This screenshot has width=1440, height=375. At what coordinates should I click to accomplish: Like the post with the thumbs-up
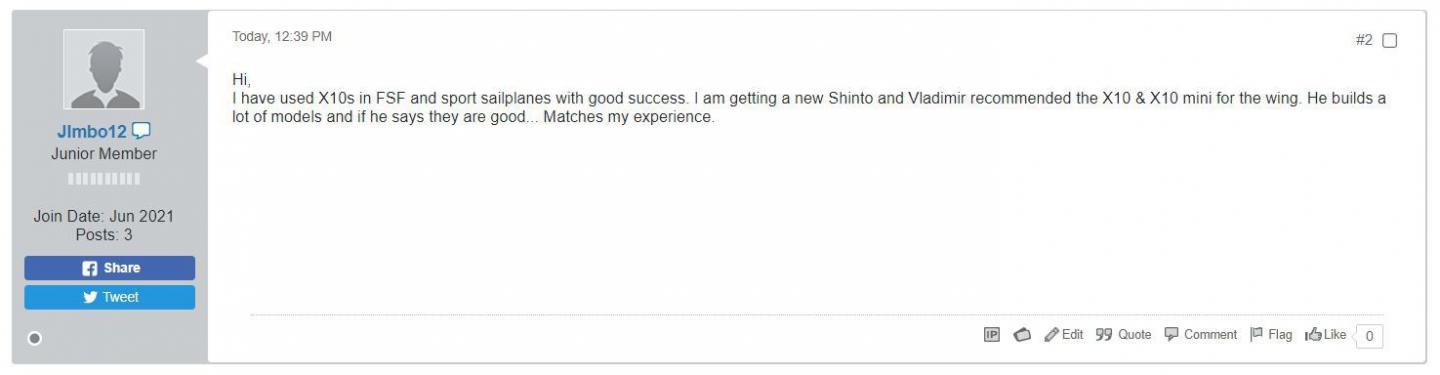(1325, 335)
